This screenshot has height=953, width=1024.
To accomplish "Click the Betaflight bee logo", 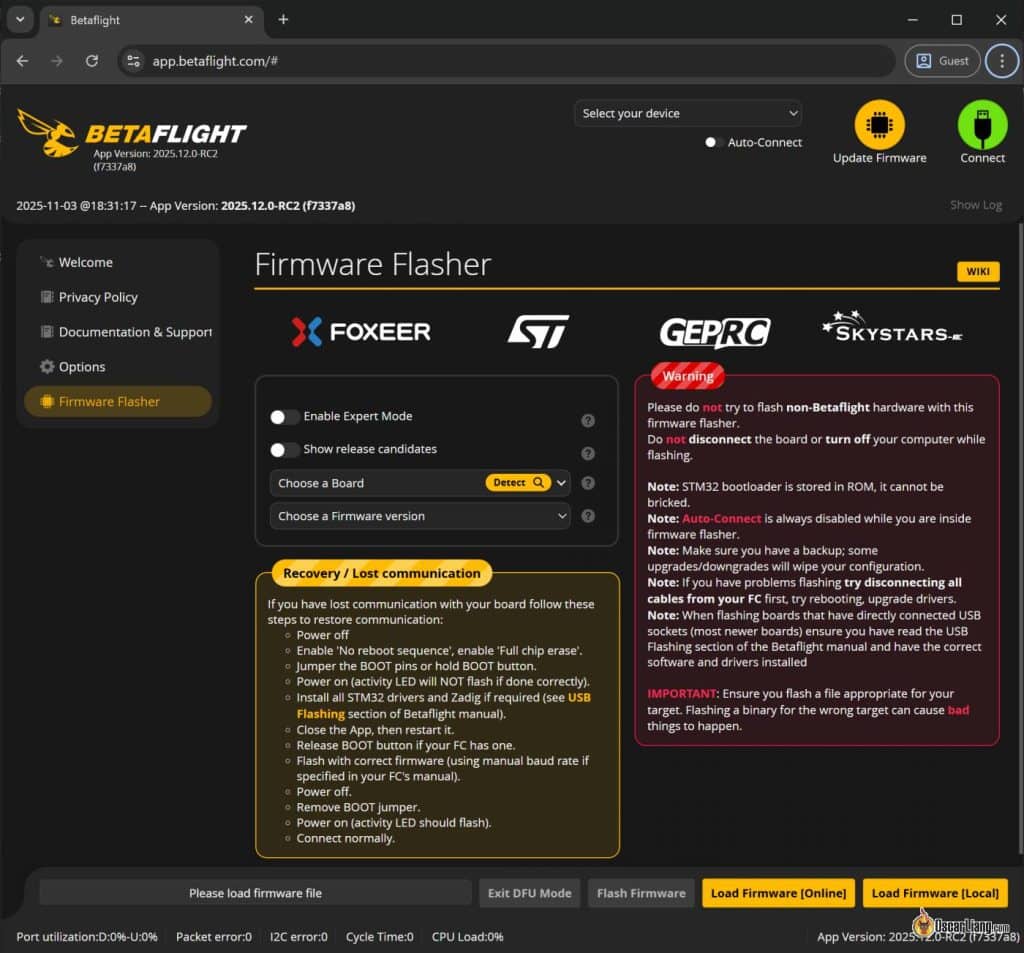I will (x=47, y=133).
